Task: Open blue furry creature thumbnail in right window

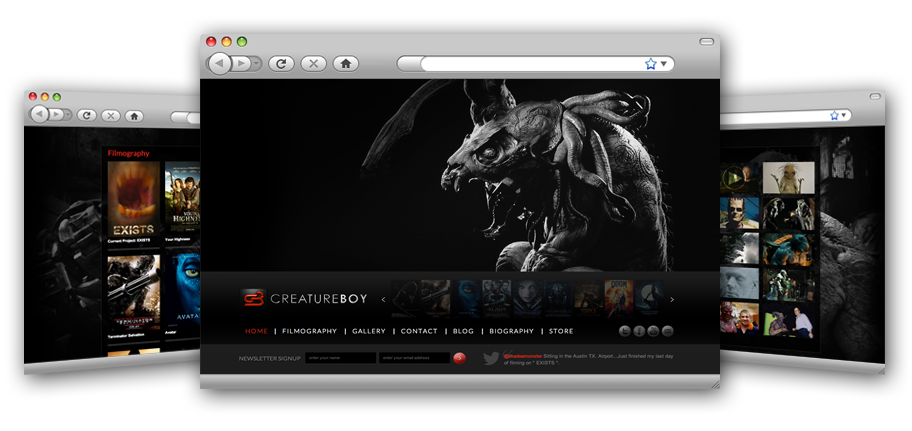Action: coord(789,250)
